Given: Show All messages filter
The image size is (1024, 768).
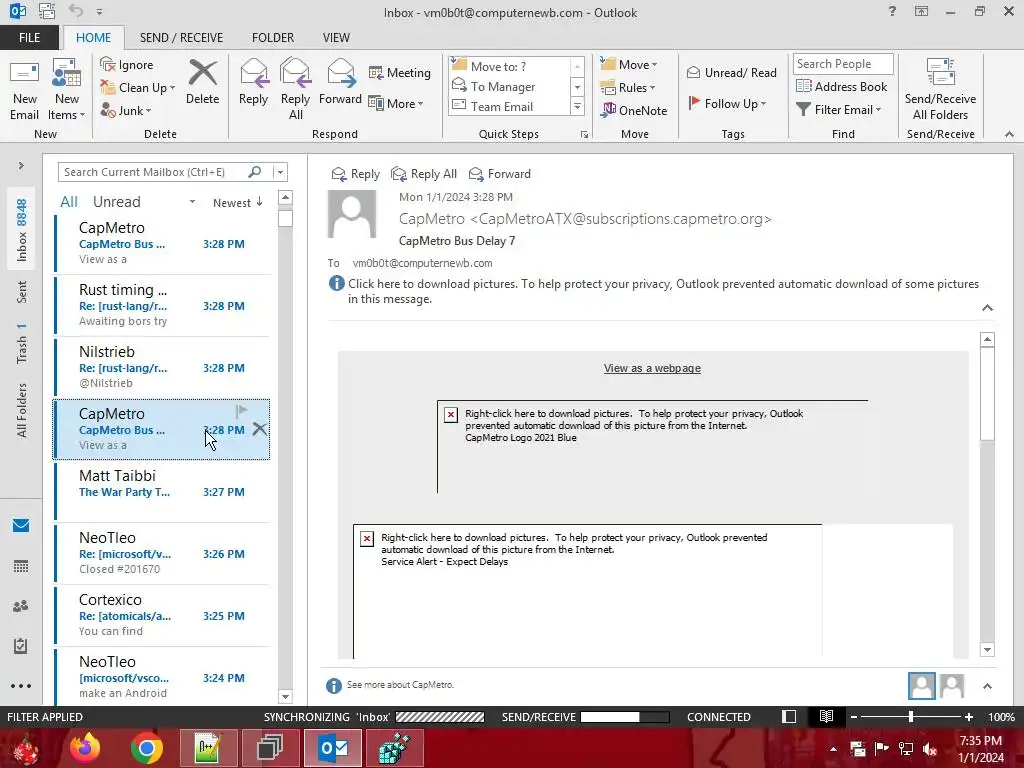Looking at the screenshot, I should [x=69, y=202].
